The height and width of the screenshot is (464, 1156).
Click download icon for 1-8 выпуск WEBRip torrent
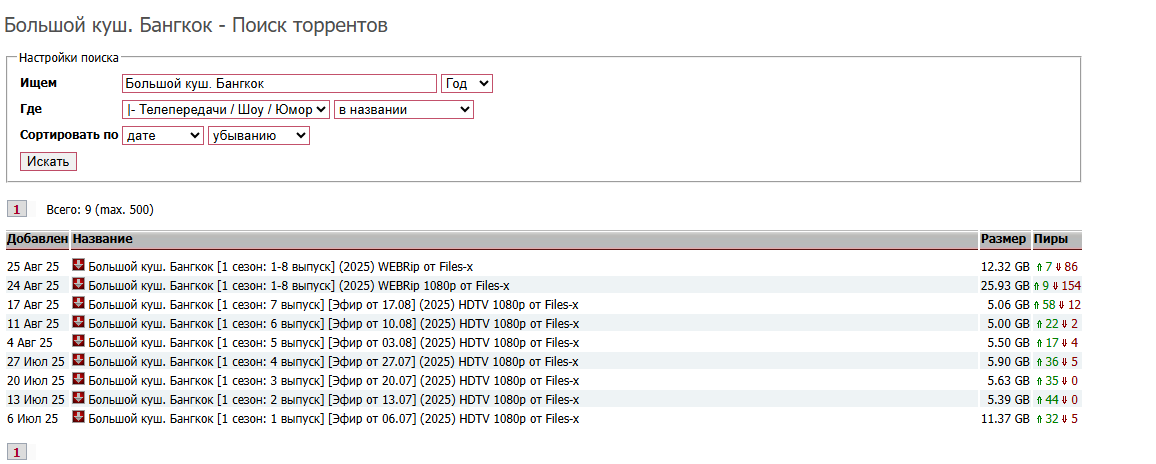click(79, 266)
